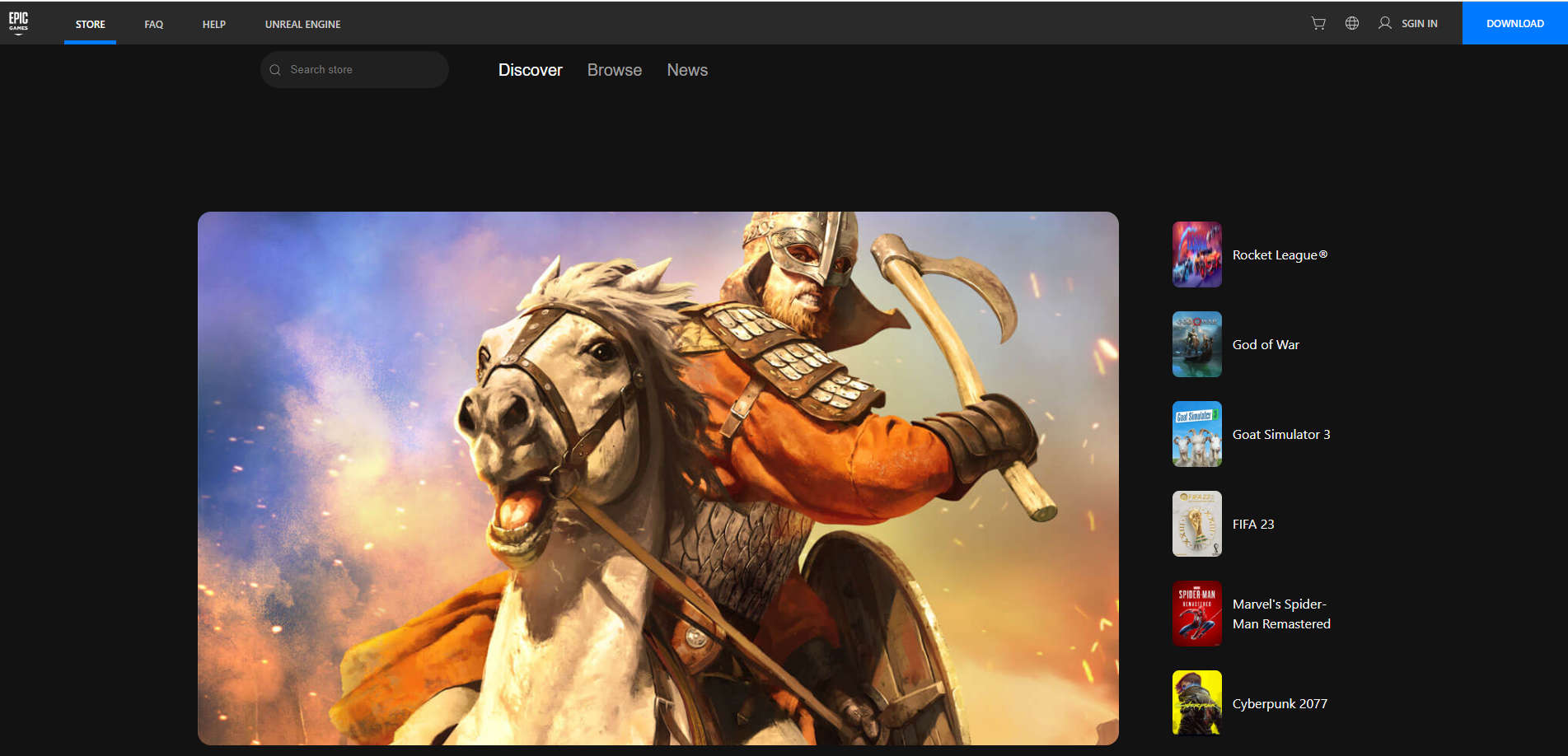Switch to the Browse tab
Screen dimensions: 1568x756
click(x=615, y=70)
